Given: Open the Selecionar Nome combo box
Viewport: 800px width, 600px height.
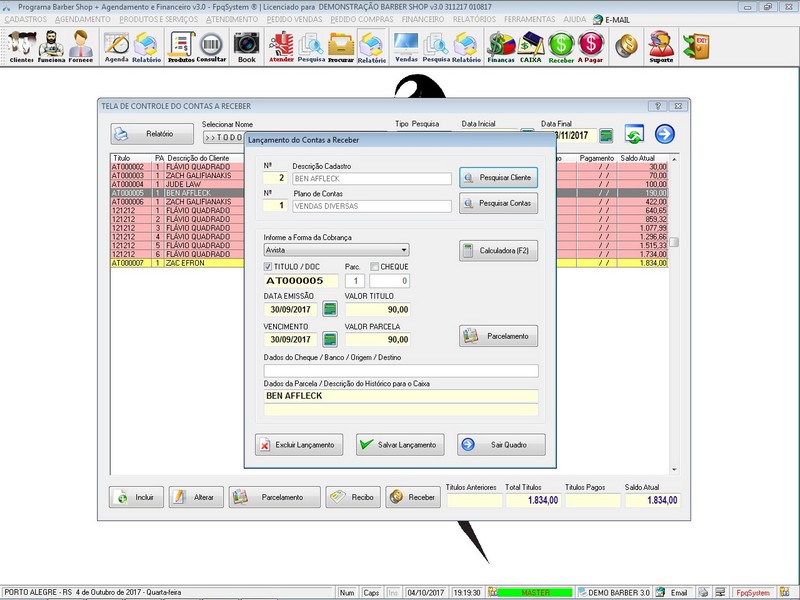Looking at the screenshot, I should click(x=223, y=137).
